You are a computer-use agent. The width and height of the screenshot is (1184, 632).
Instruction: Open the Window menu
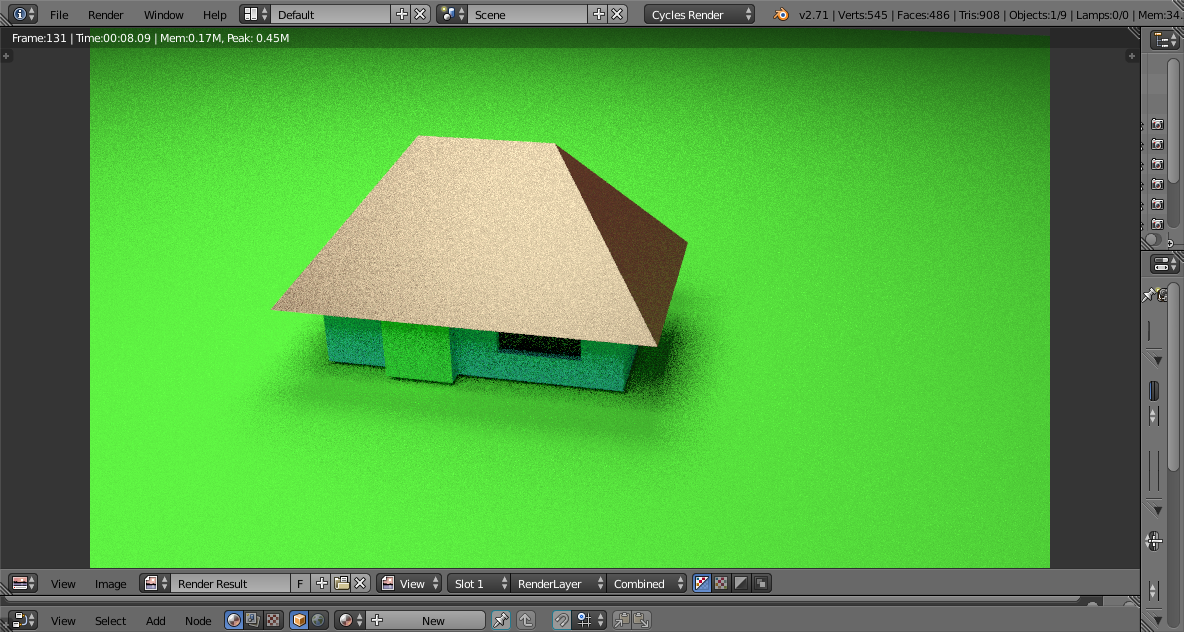click(x=163, y=15)
